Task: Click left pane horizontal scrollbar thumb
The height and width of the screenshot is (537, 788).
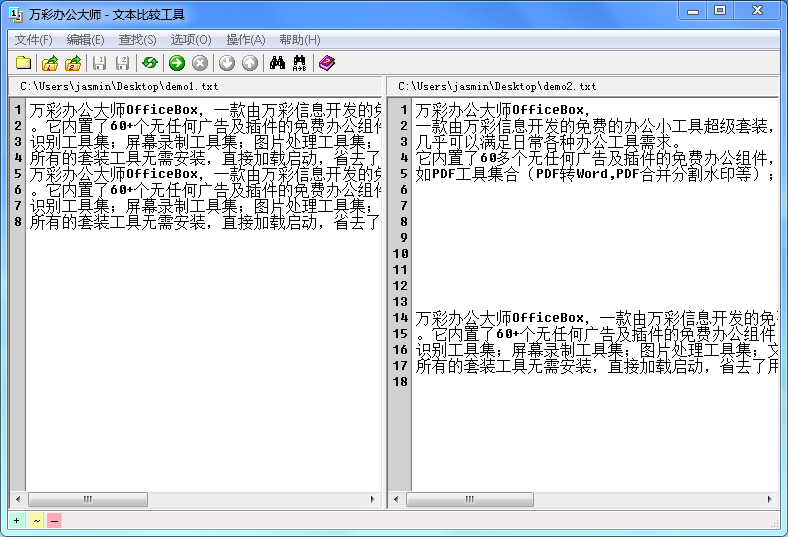Action: coord(87,499)
